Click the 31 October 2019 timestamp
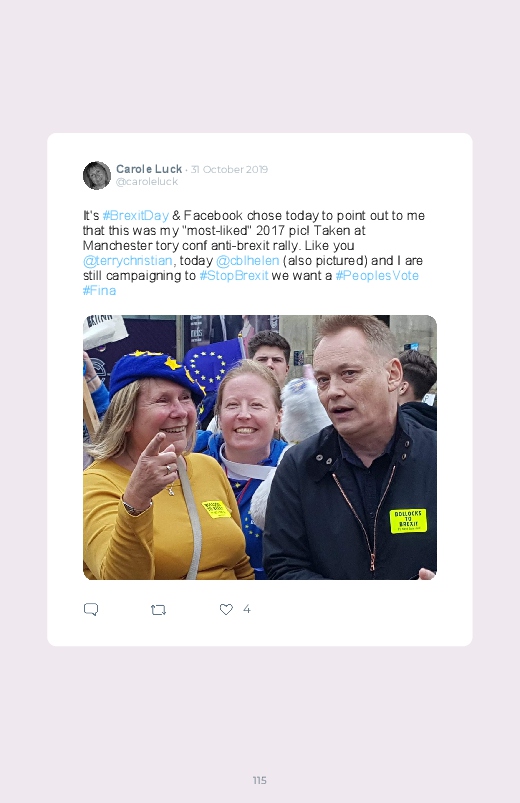 pyautogui.click(x=229, y=170)
